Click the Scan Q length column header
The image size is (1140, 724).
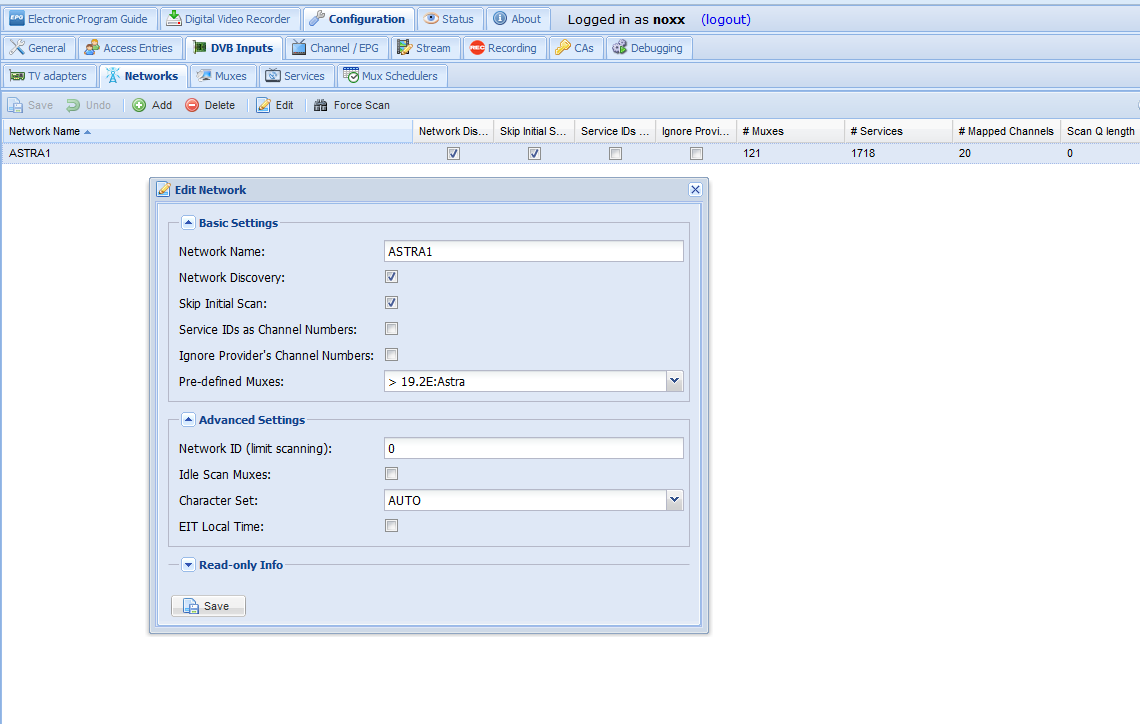pyautogui.click(x=1100, y=132)
